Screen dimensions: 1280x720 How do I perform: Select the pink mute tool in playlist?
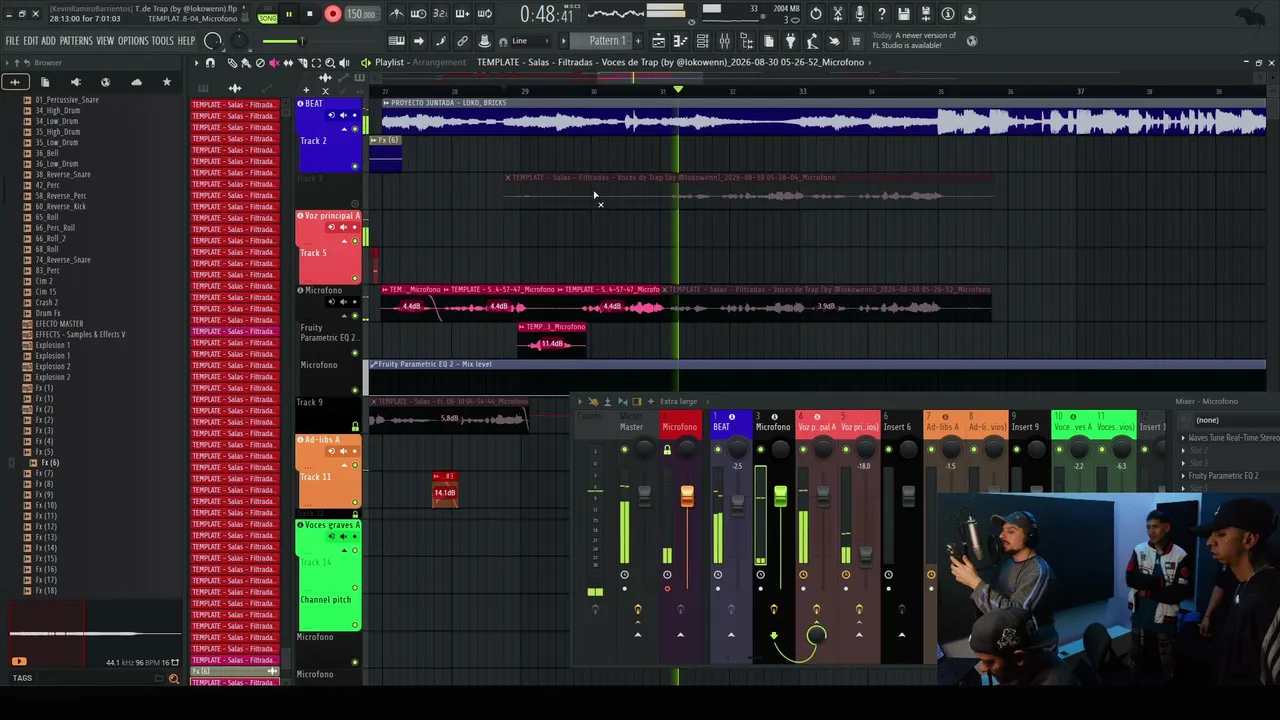[274, 63]
